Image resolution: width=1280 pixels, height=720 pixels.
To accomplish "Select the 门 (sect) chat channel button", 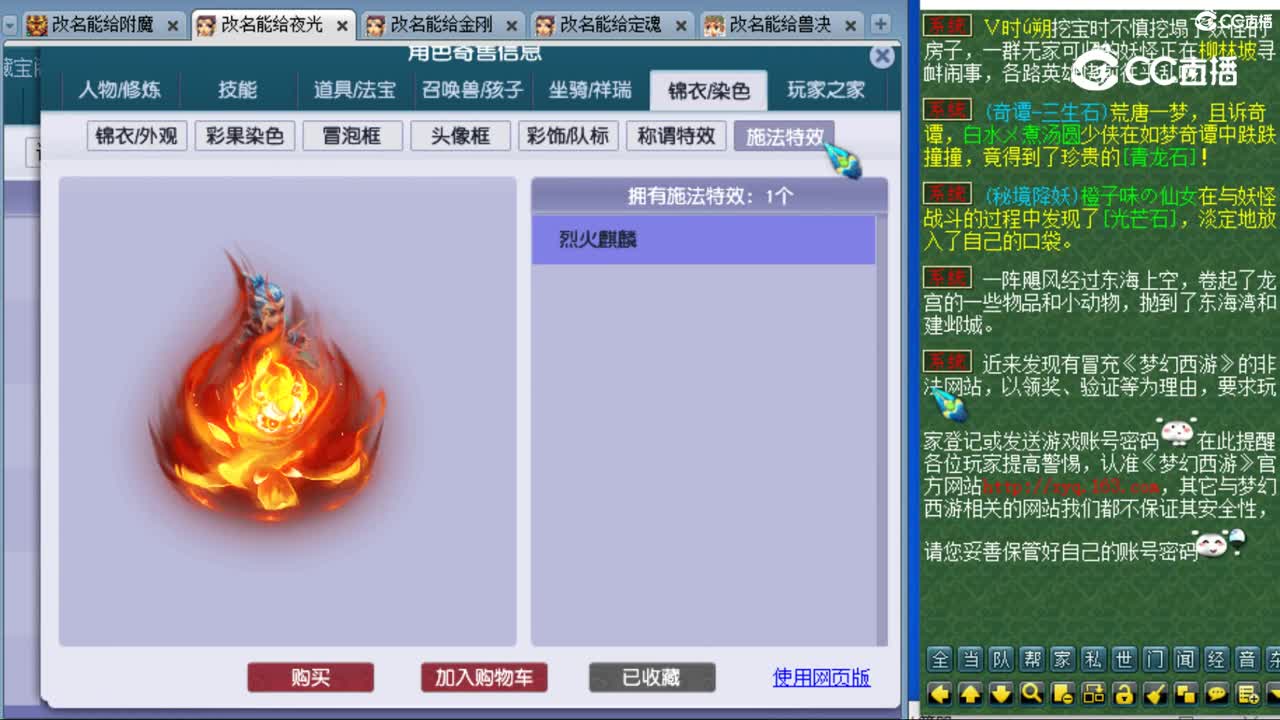I will coord(1155,660).
